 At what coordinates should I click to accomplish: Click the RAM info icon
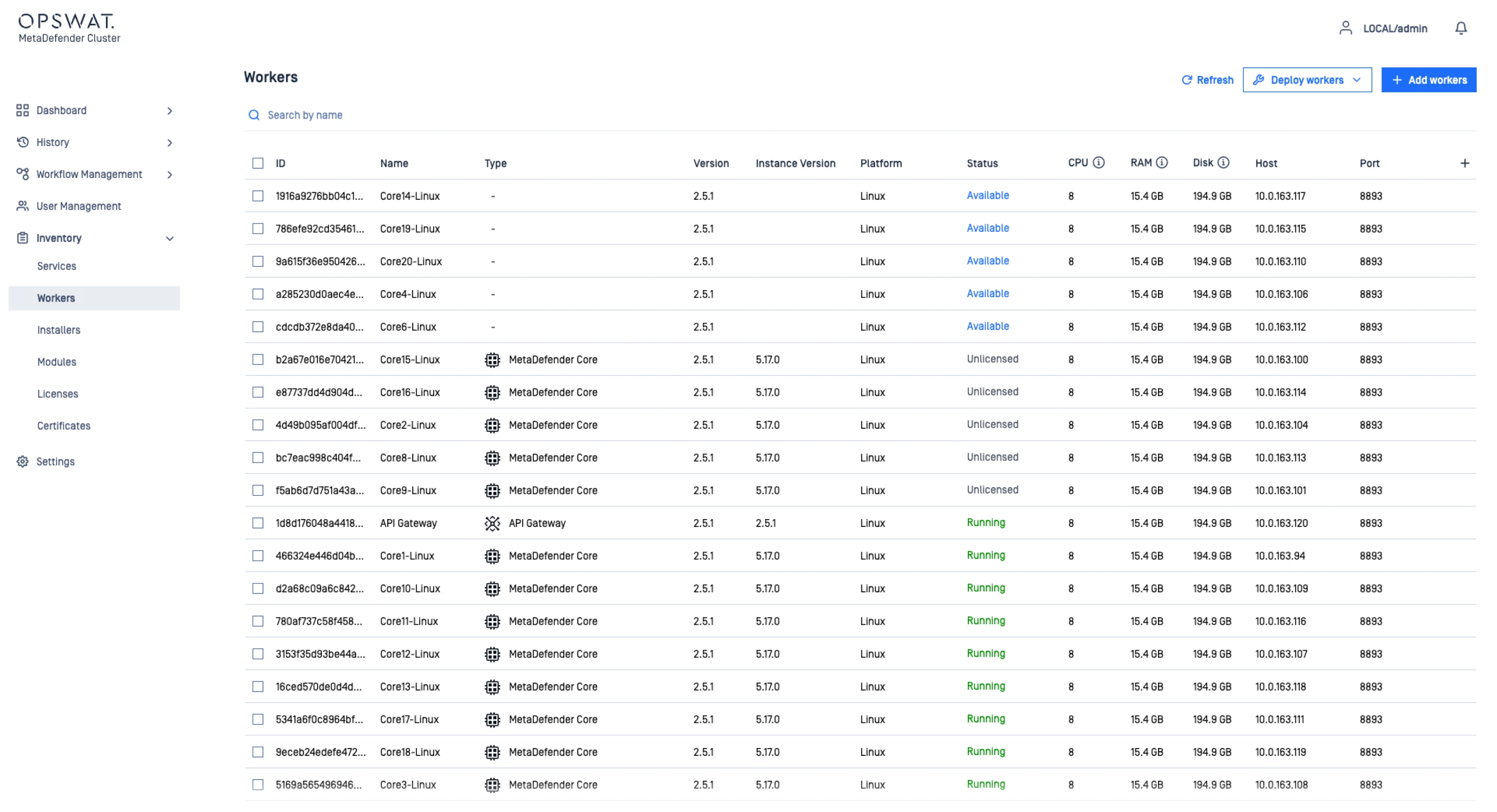(x=1161, y=163)
